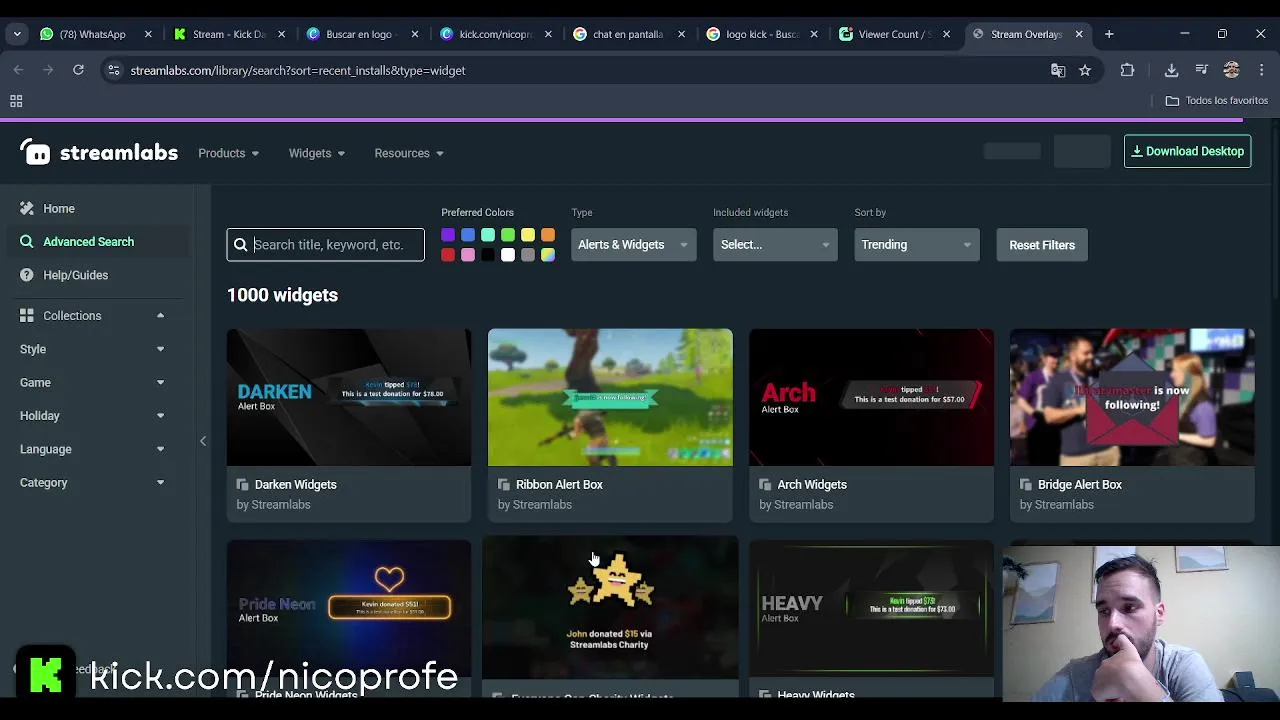
Task: Open the Resources menu
Action: point(408,153)
